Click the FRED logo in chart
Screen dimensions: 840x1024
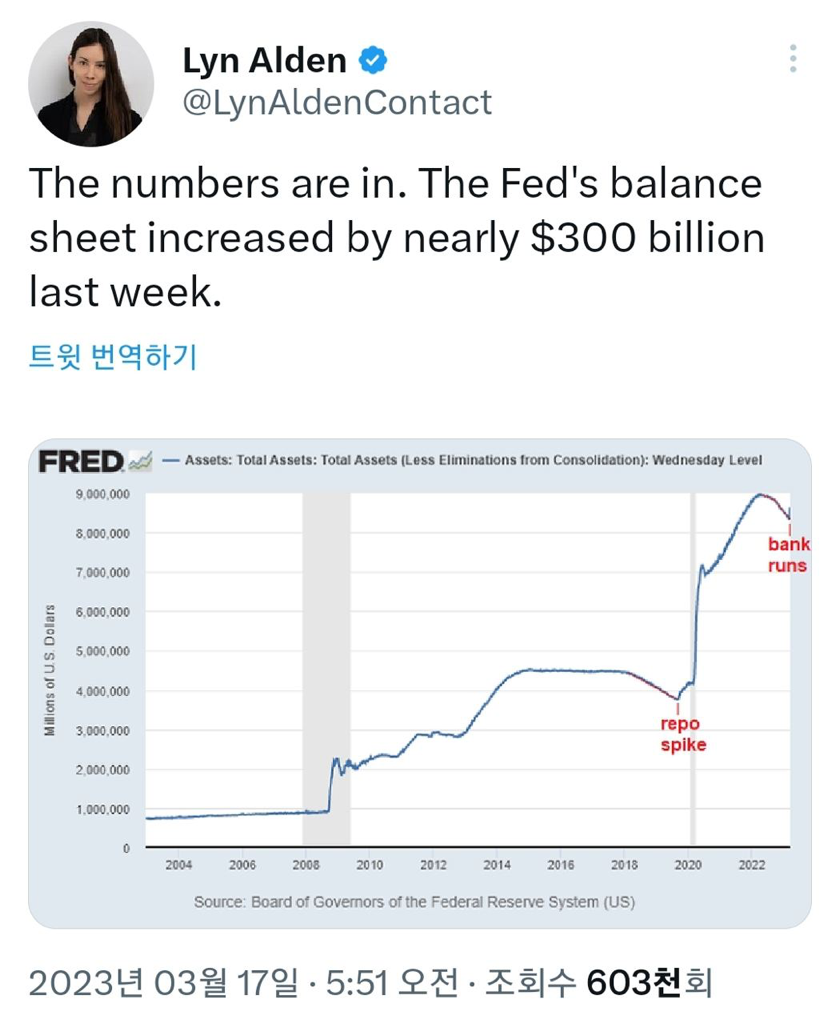point(80,461)
